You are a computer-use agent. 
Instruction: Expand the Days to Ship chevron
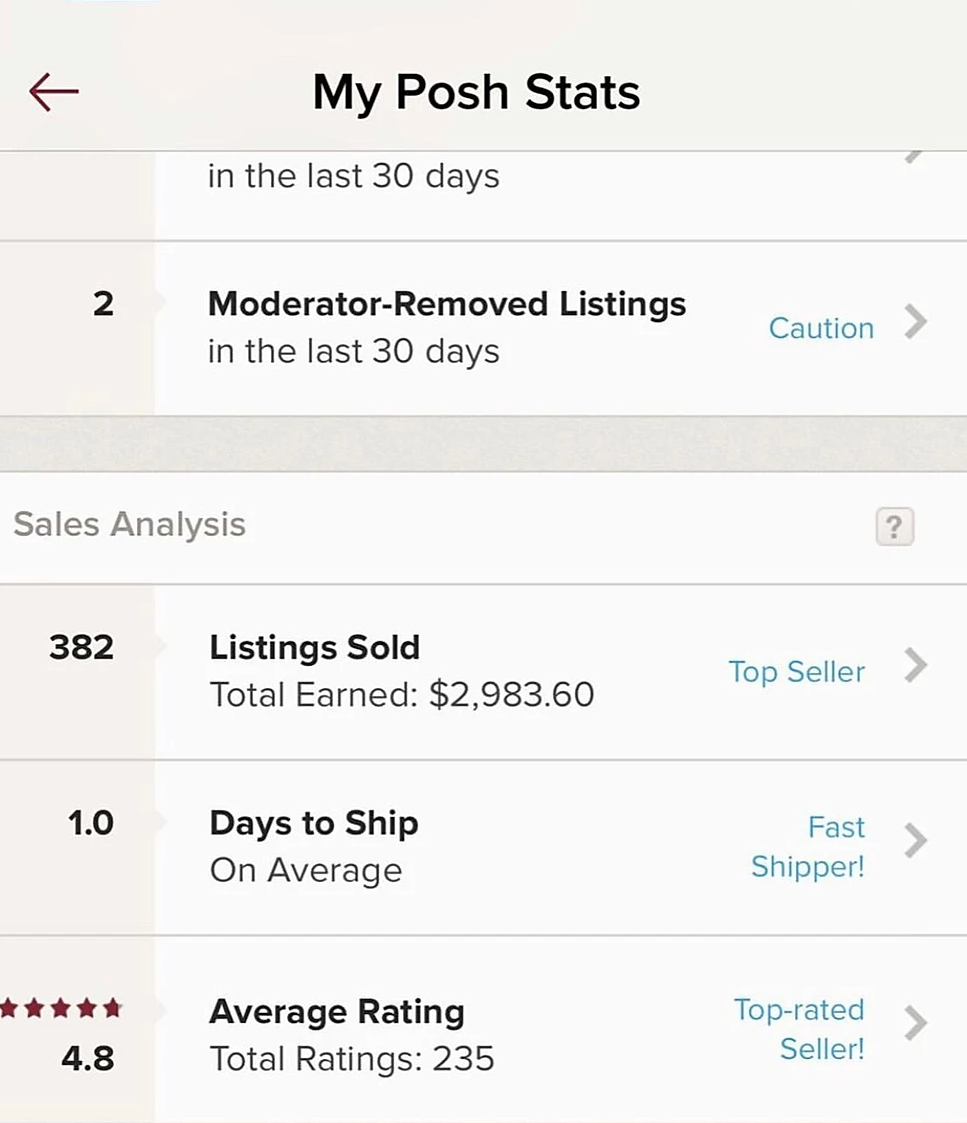915,841
